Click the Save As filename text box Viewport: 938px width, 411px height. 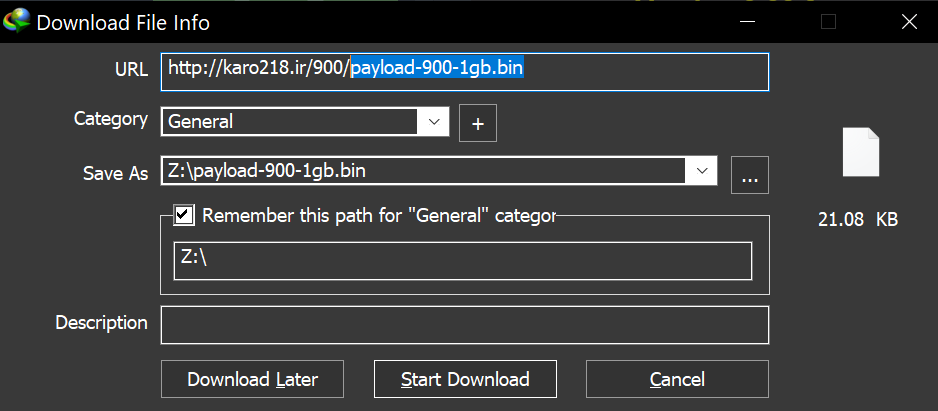(424, 172)
